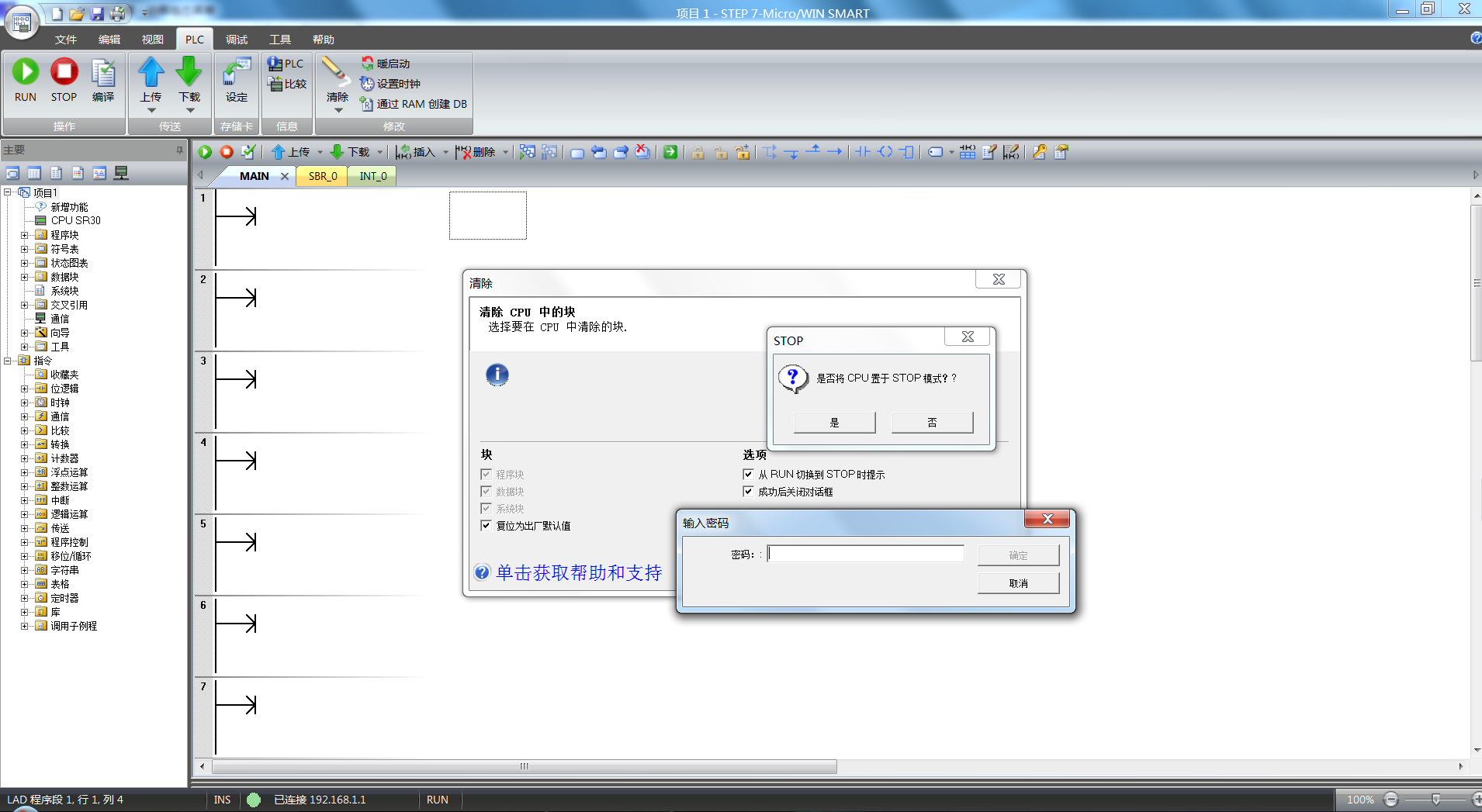Open the 设定 memory card icon
The width and height of the screenshot is (1482, 812).
click(237, 74)
